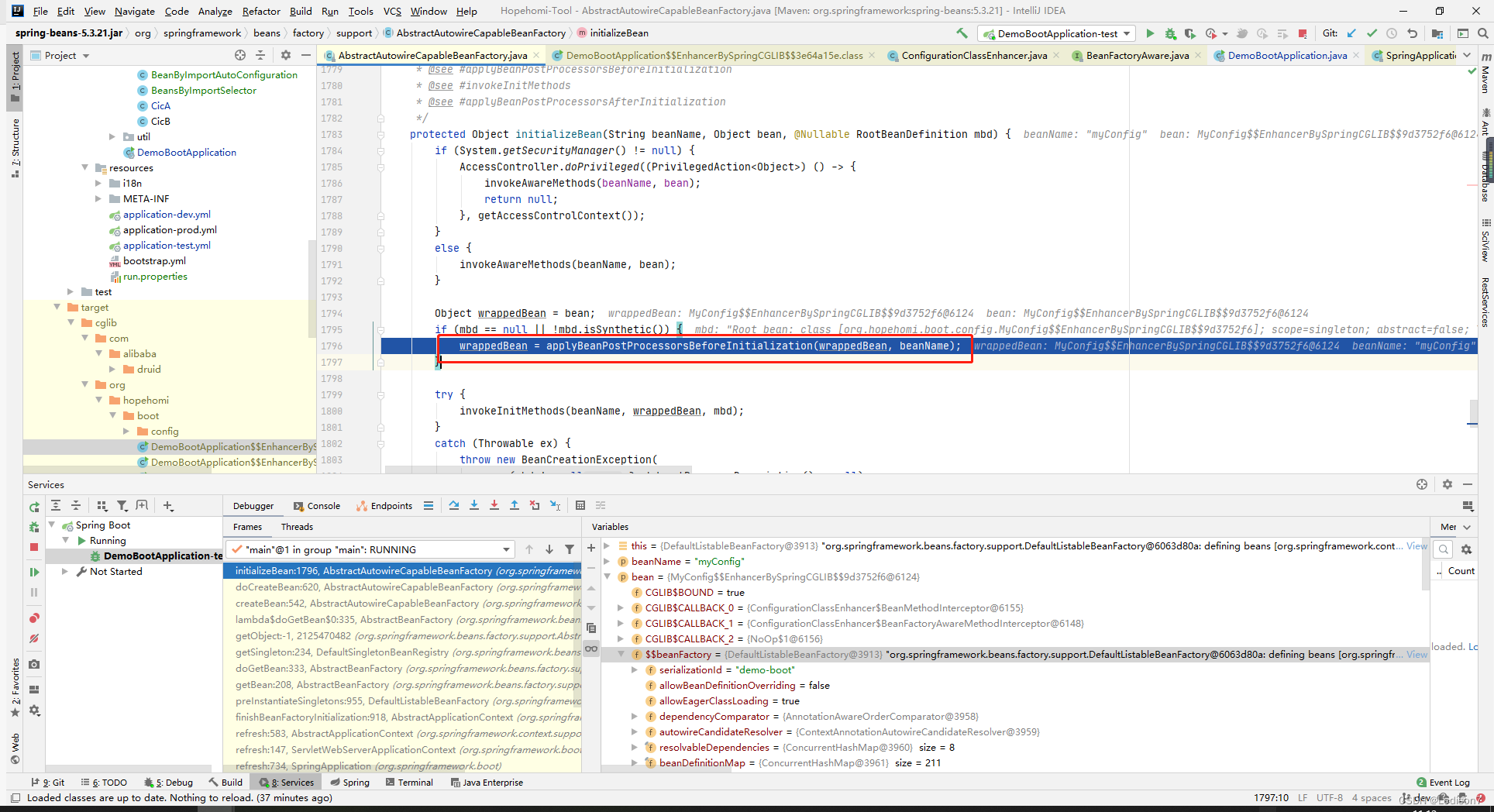1494x812 pixels.
Task: Open 9: Git tool window button
Action: tap(48, 783)
